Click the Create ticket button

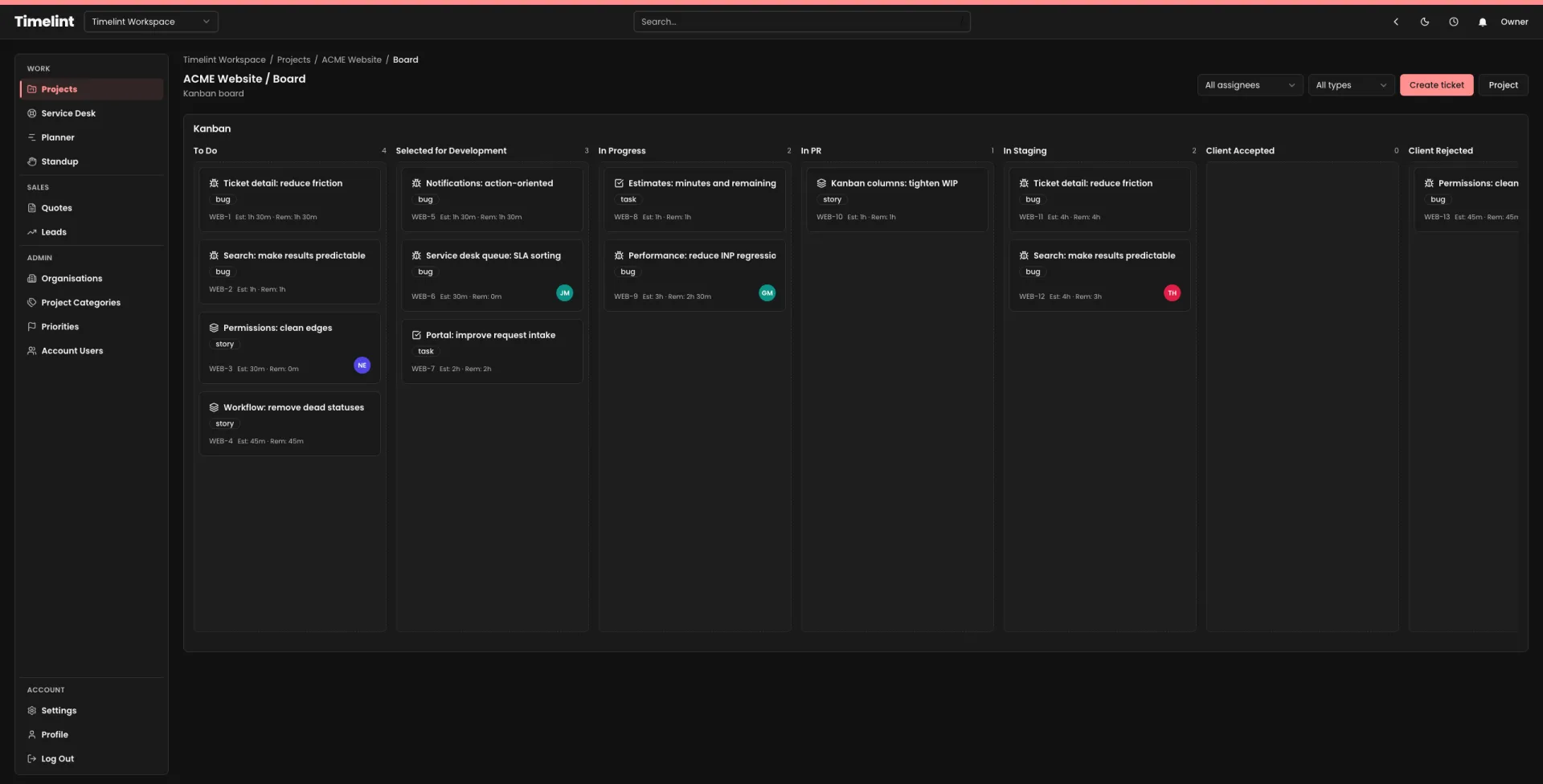click(x=1437, y=84)
